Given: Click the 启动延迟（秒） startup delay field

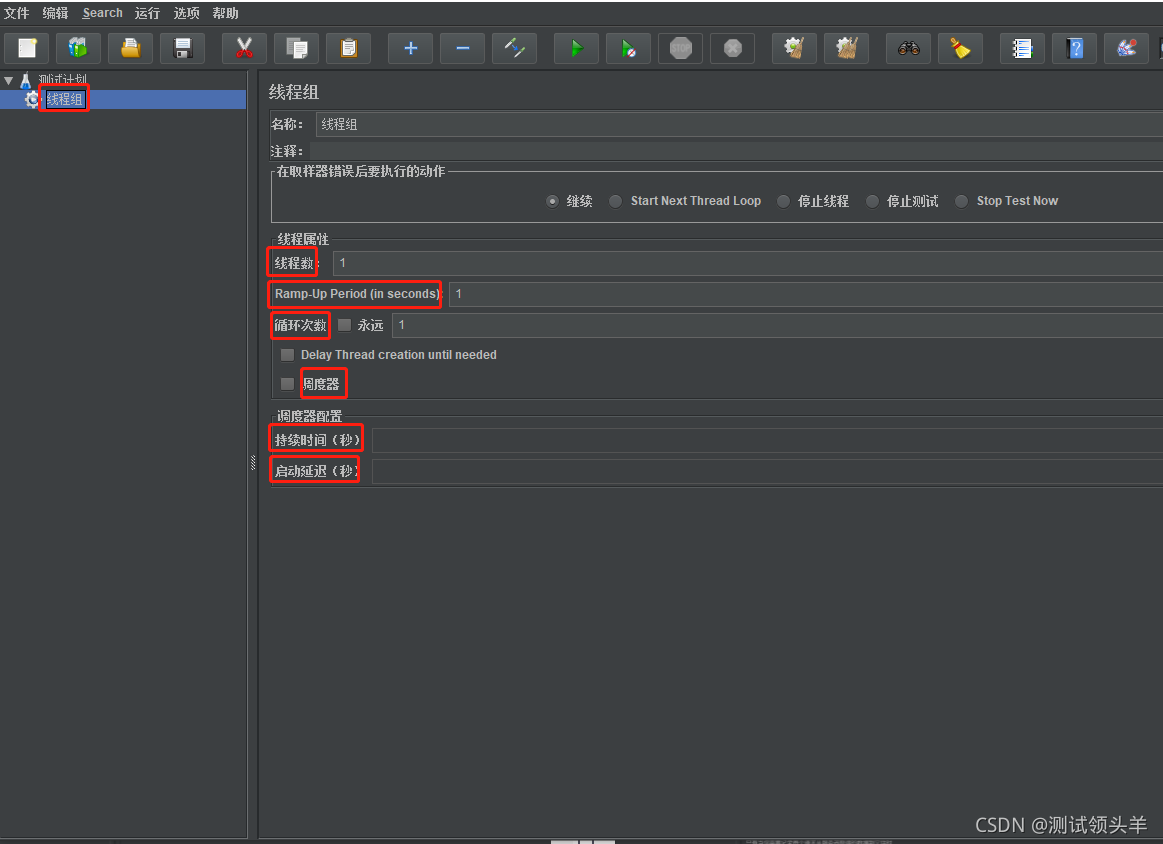Looking at the screenshot, I should point(767,471).
